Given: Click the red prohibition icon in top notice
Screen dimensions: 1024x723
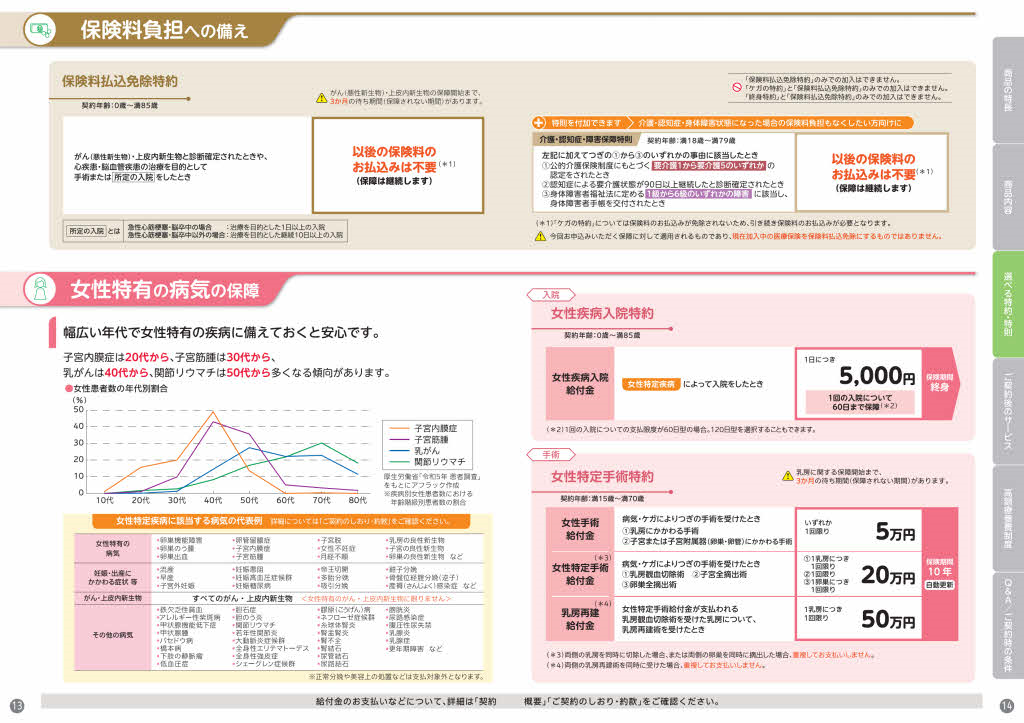Looking at the screenshot, I should (x=736, y=87).
